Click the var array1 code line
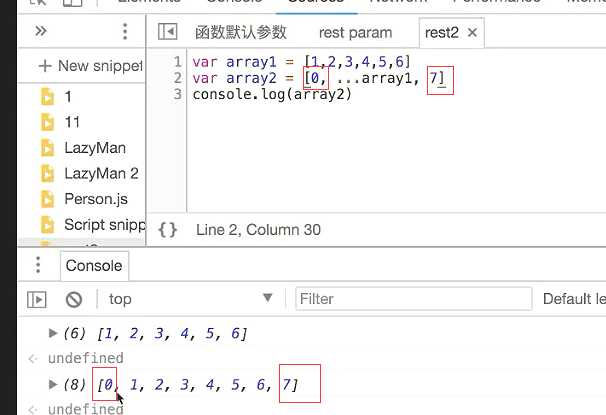606x415 pixels. pos(301,62)
